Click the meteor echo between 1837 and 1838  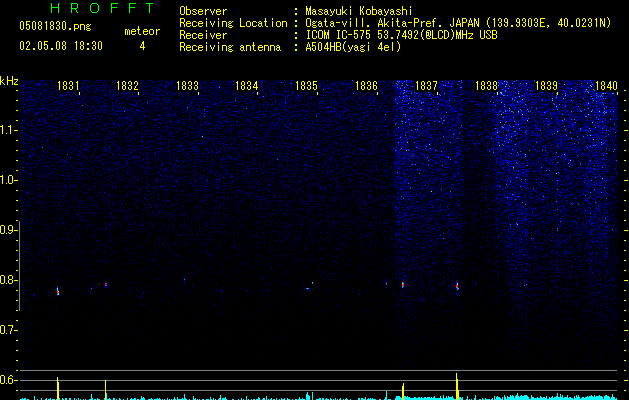[x=457, y=286]
